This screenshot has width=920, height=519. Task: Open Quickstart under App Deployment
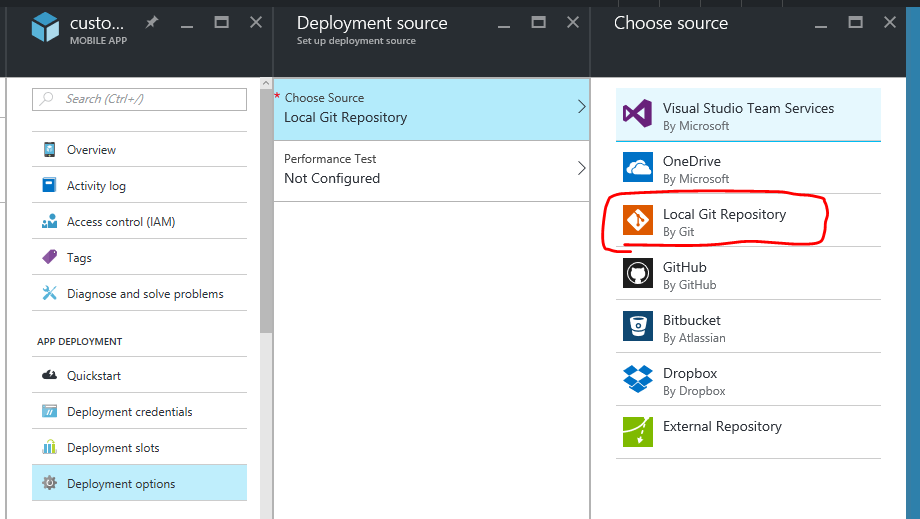[x=139, y=375]
